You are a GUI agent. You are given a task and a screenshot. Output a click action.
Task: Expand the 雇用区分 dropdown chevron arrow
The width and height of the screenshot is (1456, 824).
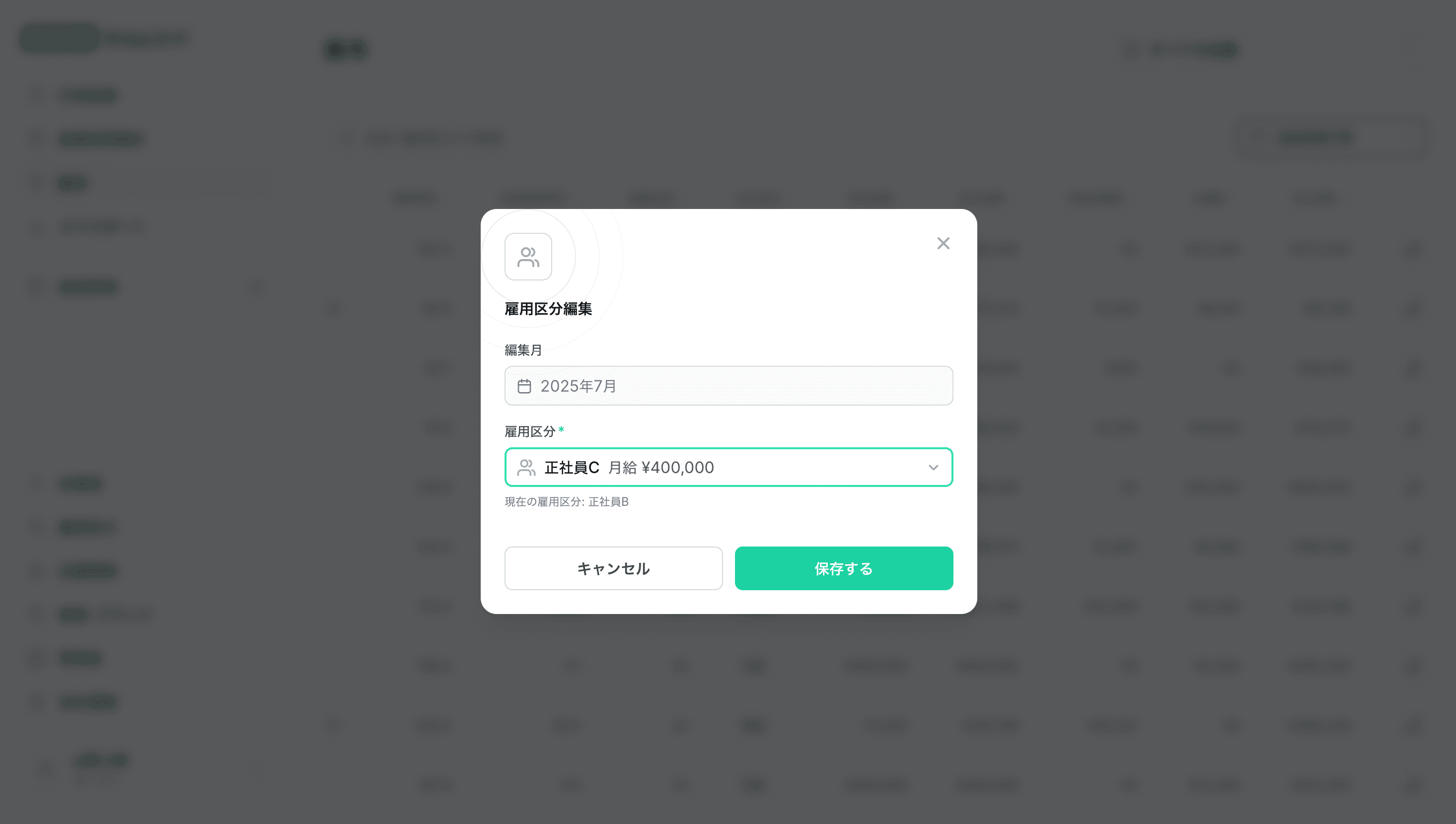[934, 468]
